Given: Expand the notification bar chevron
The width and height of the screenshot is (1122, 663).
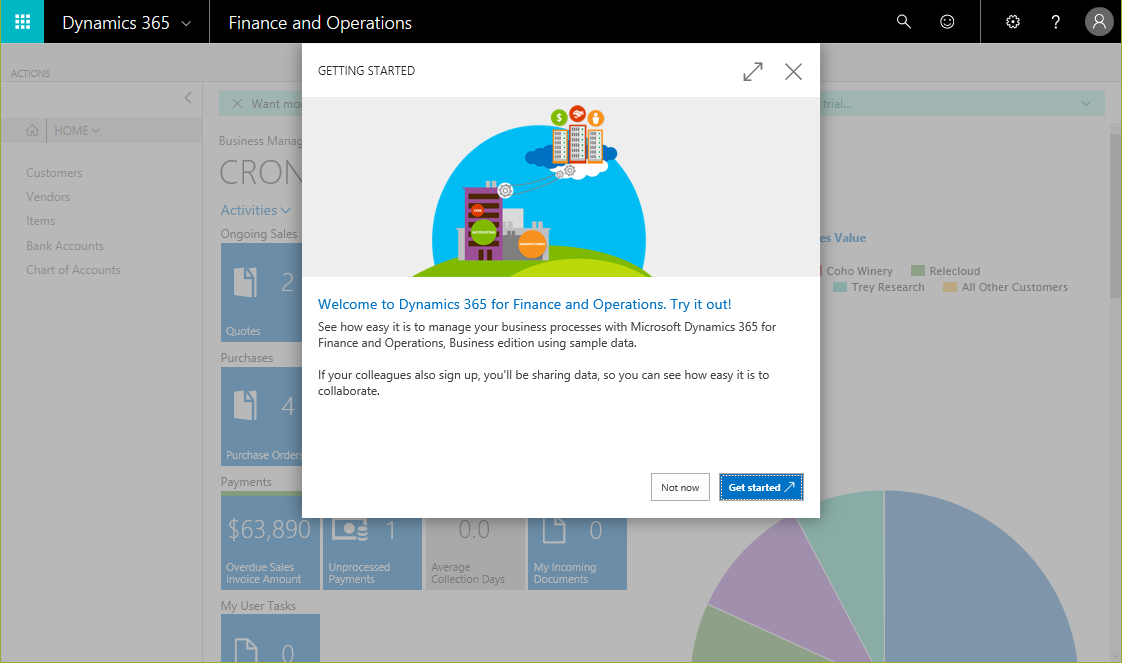Looking at the screenshot, I should click(1086, 104).
